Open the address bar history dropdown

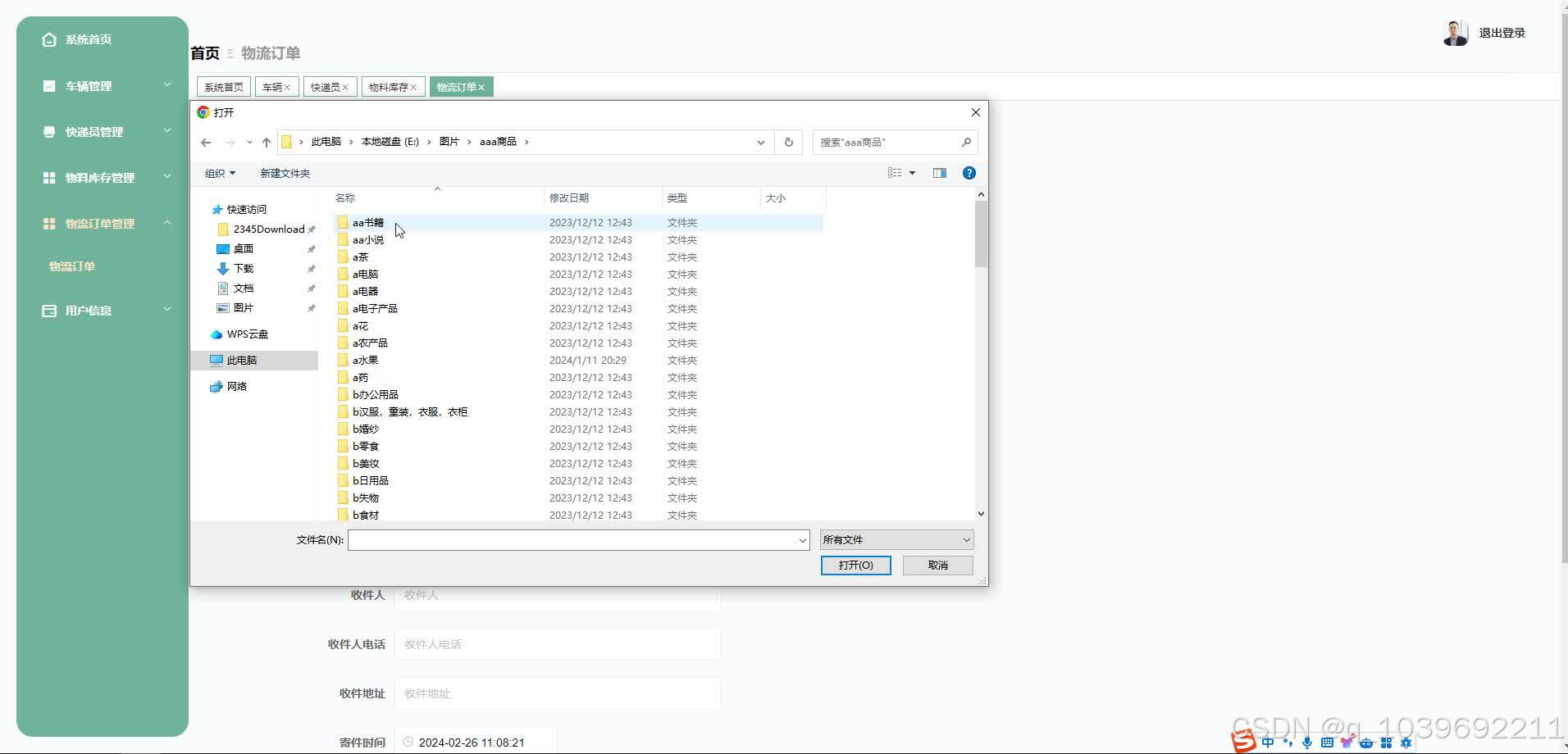click(x=761, y=143)
